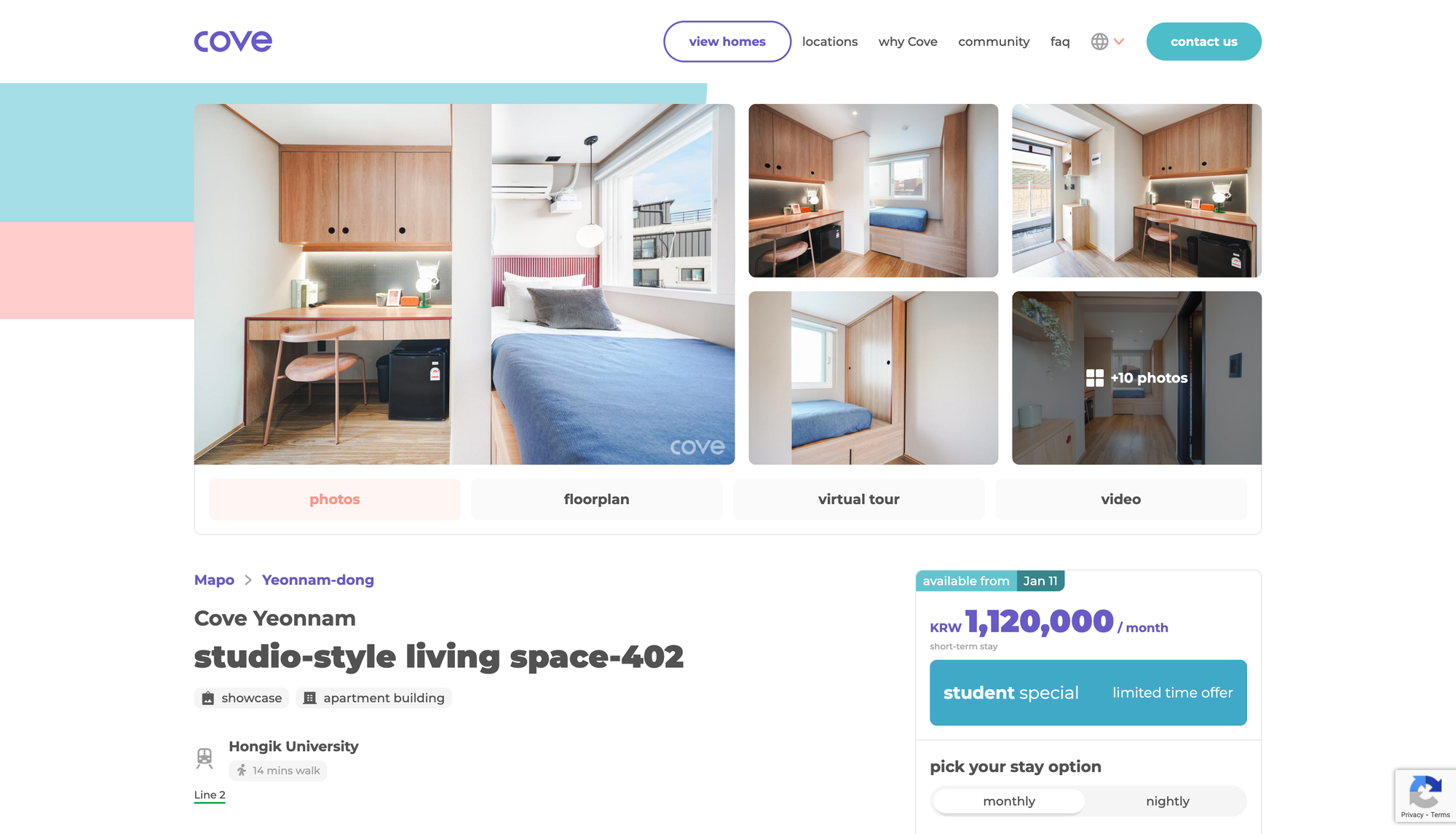Click the showcase tag icon

(x=207, y=698)
